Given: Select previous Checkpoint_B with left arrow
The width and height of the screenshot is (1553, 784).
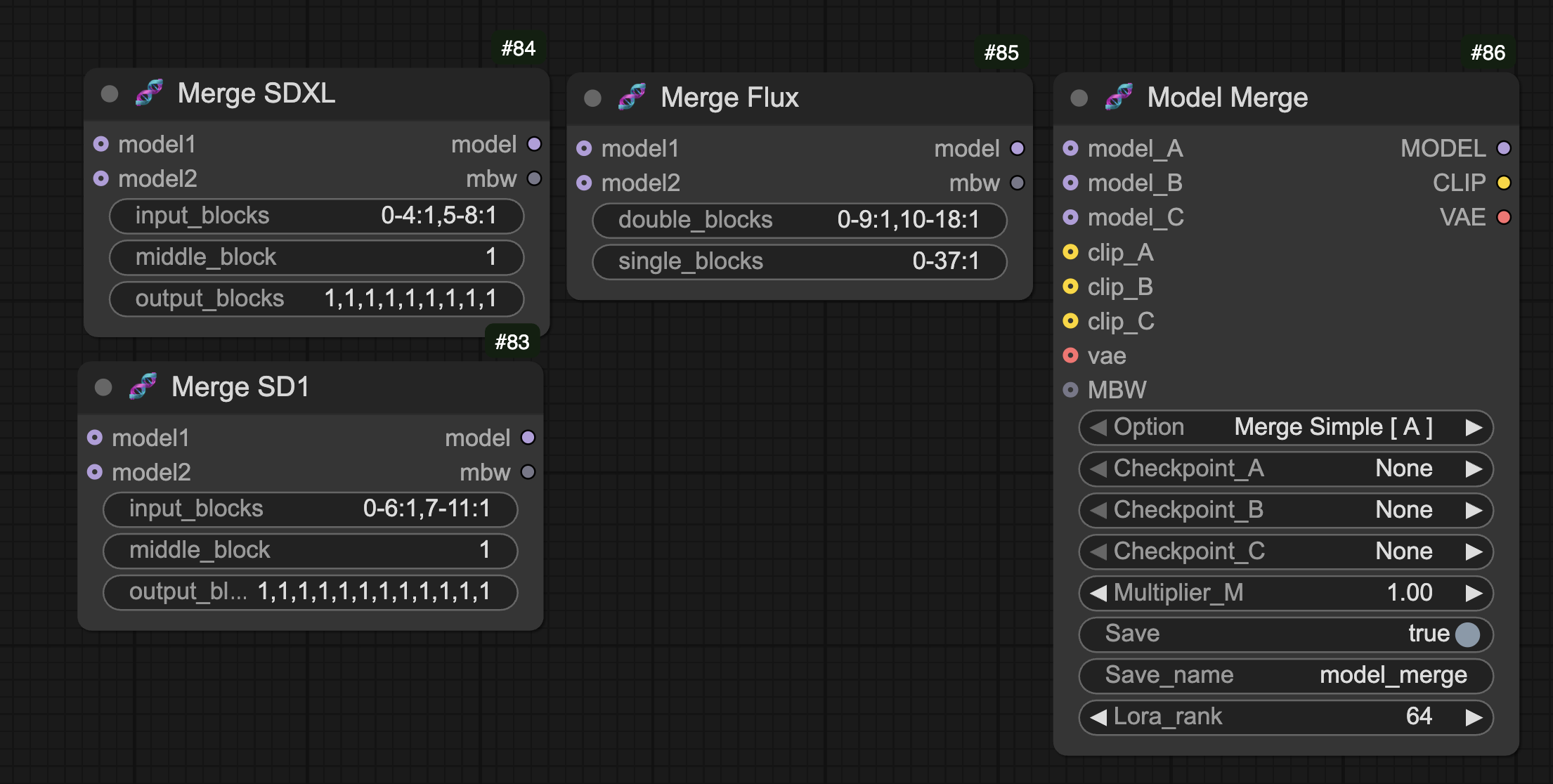Looking at the screenshot, I should tap(1098, 510).
